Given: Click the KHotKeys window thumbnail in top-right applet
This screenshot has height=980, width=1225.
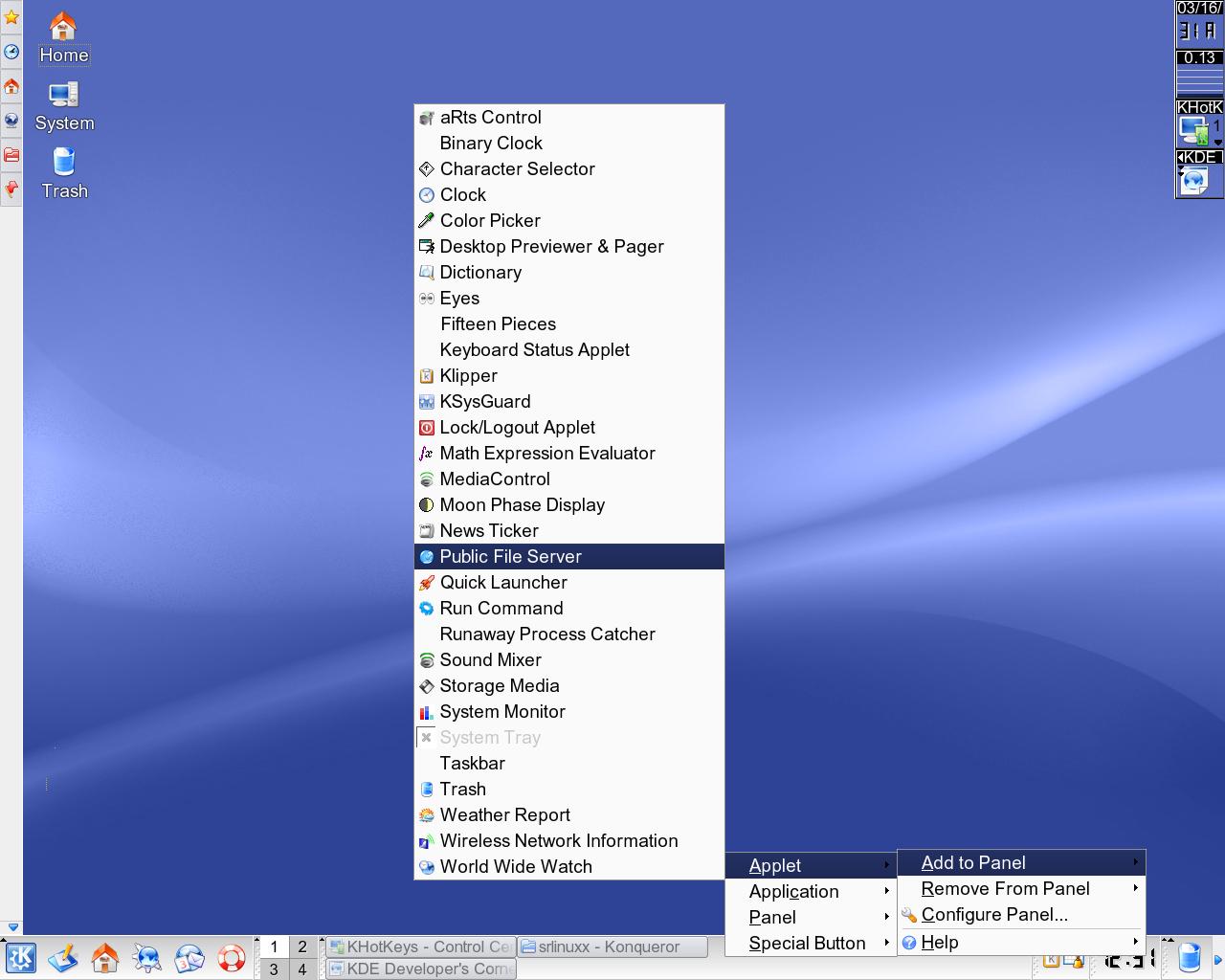Looking at the screenshot, I should click(x=1195, y=130).
